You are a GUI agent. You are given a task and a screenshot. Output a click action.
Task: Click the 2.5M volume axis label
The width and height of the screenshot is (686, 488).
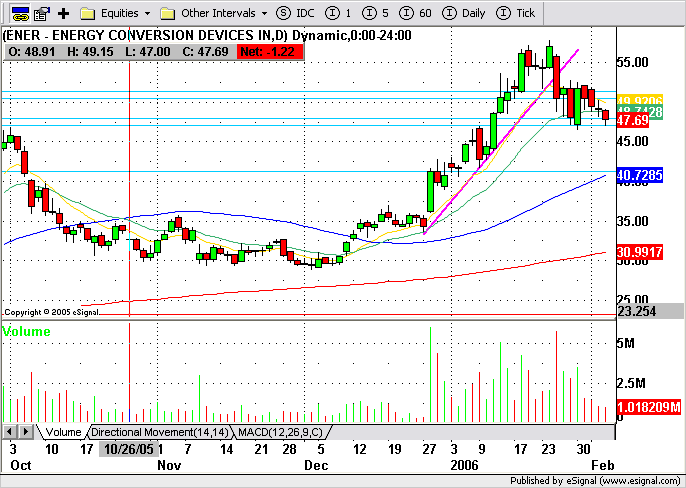(x=631, y=383)
